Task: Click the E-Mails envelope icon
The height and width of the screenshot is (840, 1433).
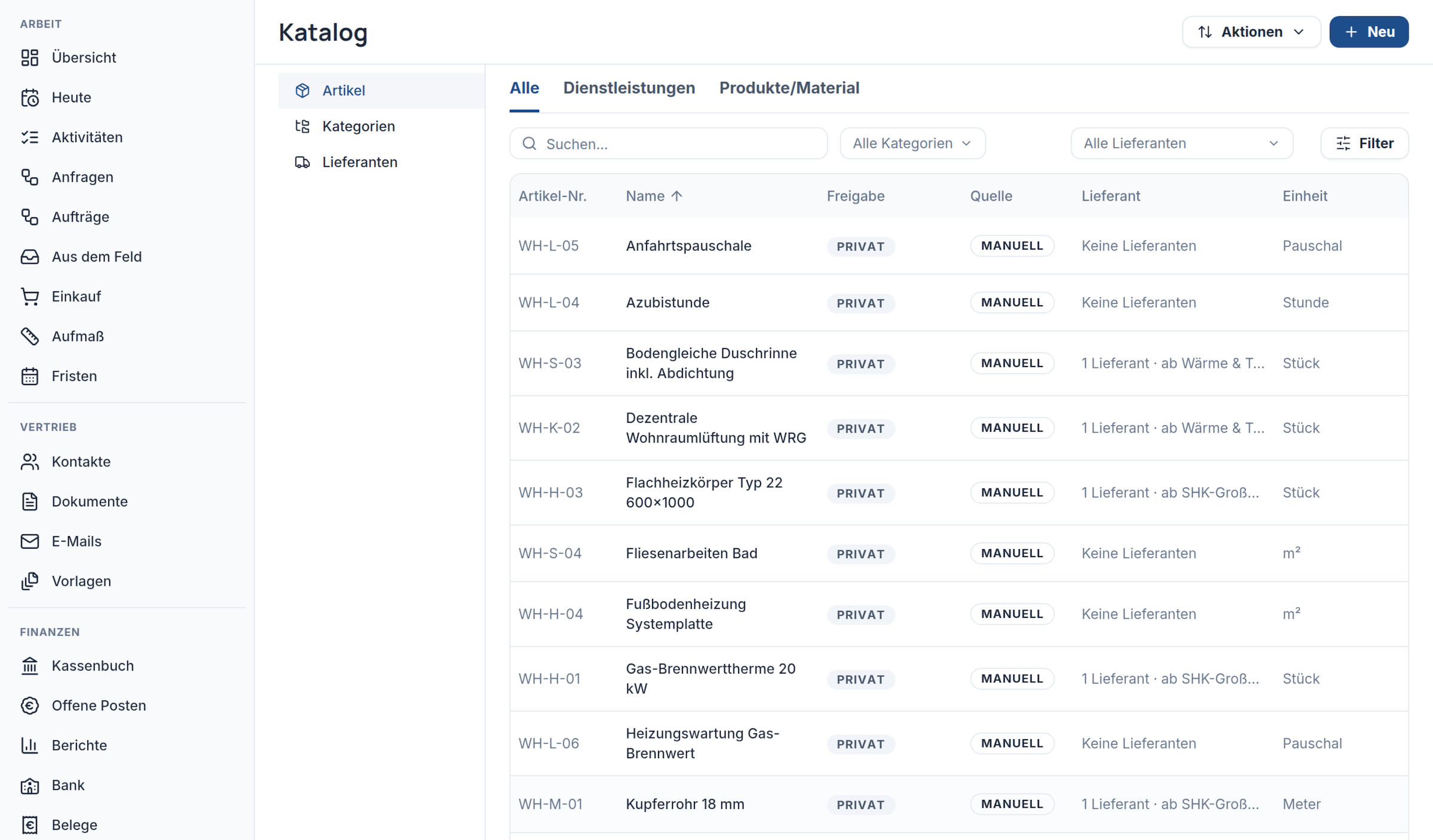Action: pyautogui.click(x=30, y=541)
